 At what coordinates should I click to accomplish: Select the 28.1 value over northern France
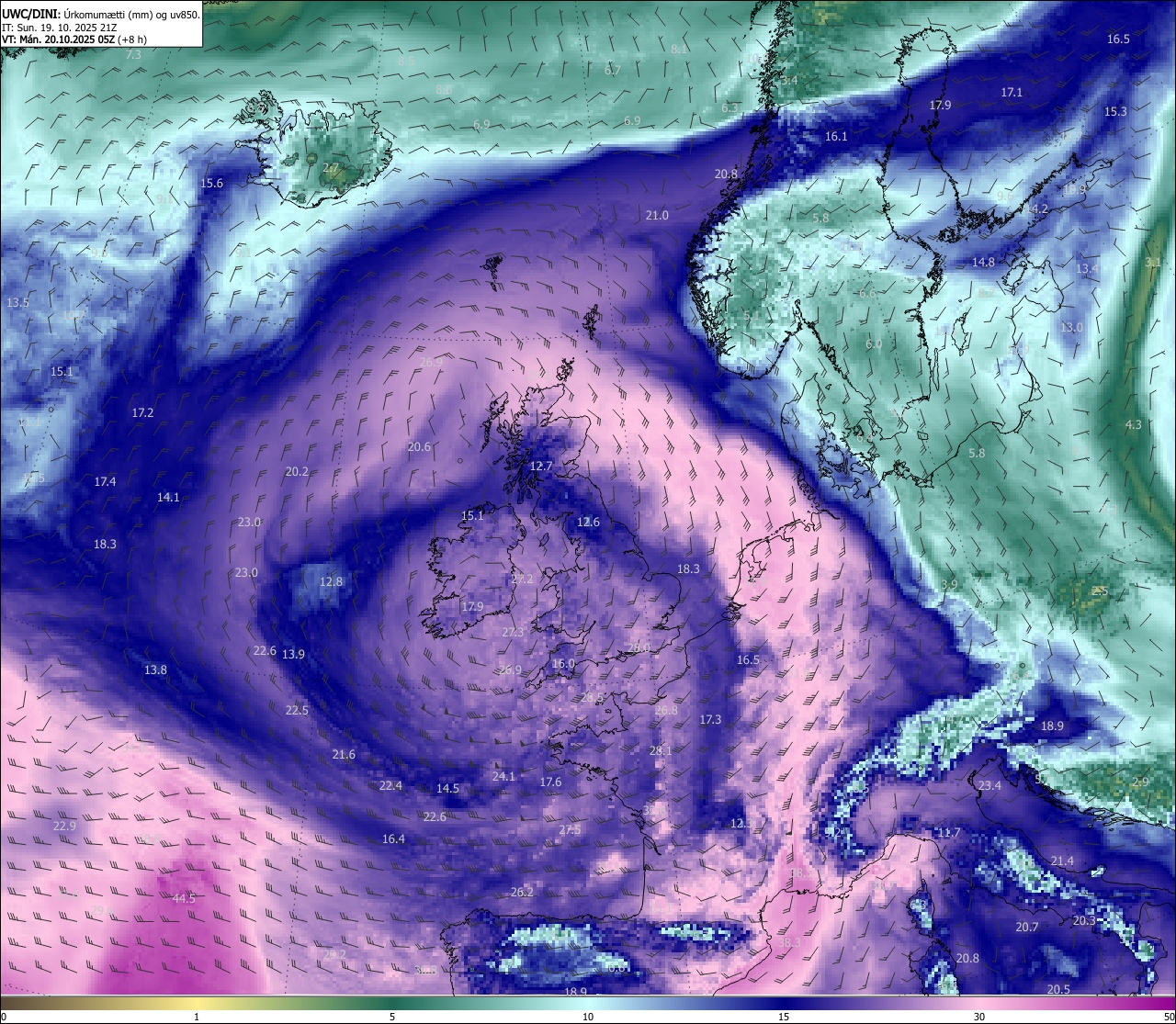point(661,750)
